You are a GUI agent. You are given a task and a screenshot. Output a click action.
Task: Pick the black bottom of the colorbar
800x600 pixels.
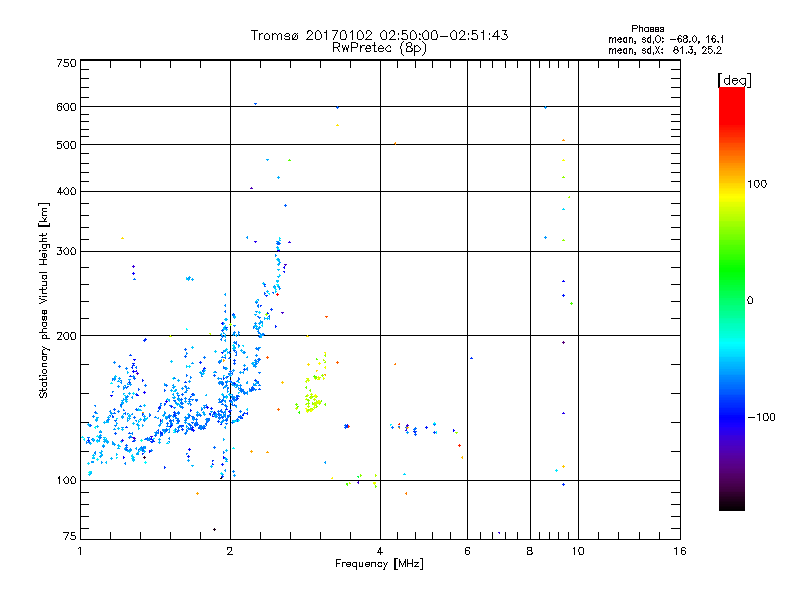[x=732, y=503]
